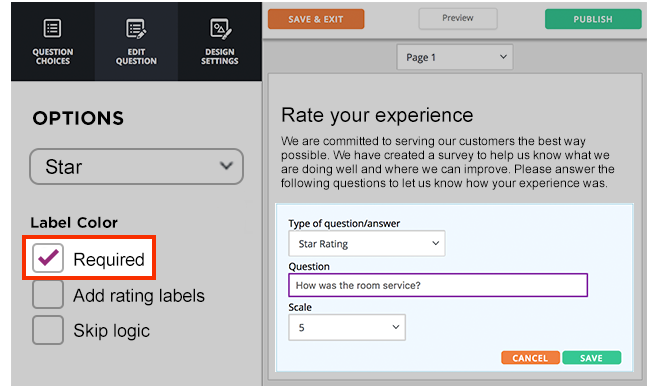This screenshot has height=390, width=658.
Task: Click the OPTIONS heading
Action: coord(78,118)
